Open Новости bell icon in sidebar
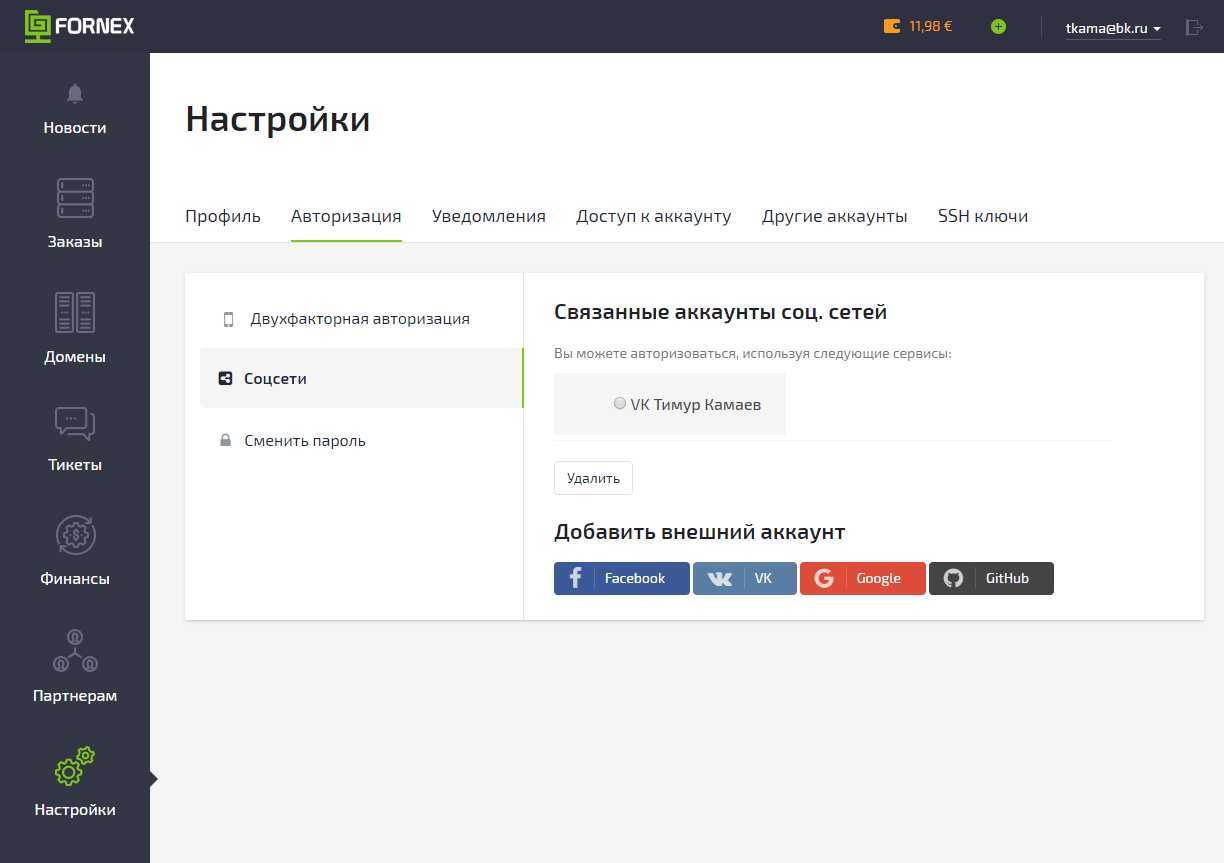This screenshot has height=863, width=1224. [x=75, y=94]
